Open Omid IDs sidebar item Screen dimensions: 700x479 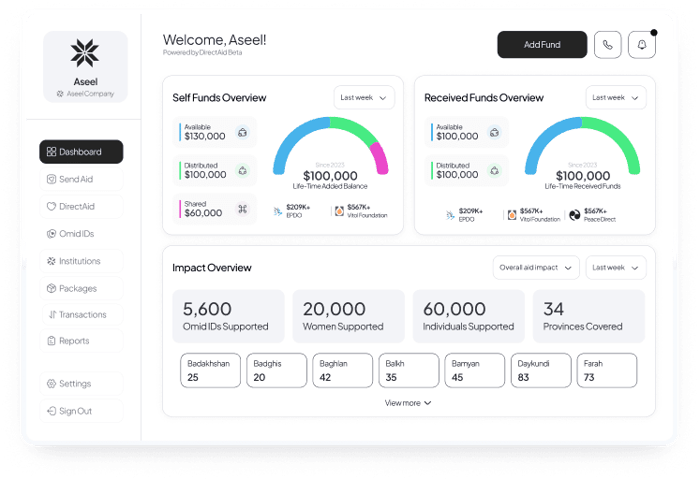click(82, 234)
